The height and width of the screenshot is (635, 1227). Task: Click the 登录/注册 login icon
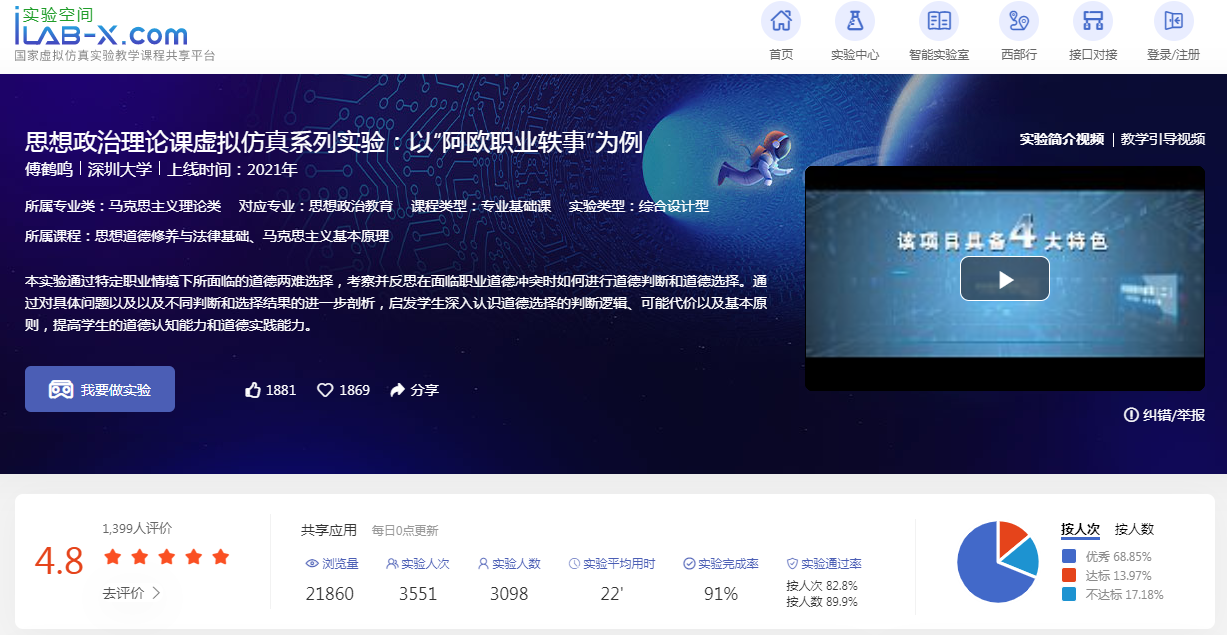point(1173,21)
